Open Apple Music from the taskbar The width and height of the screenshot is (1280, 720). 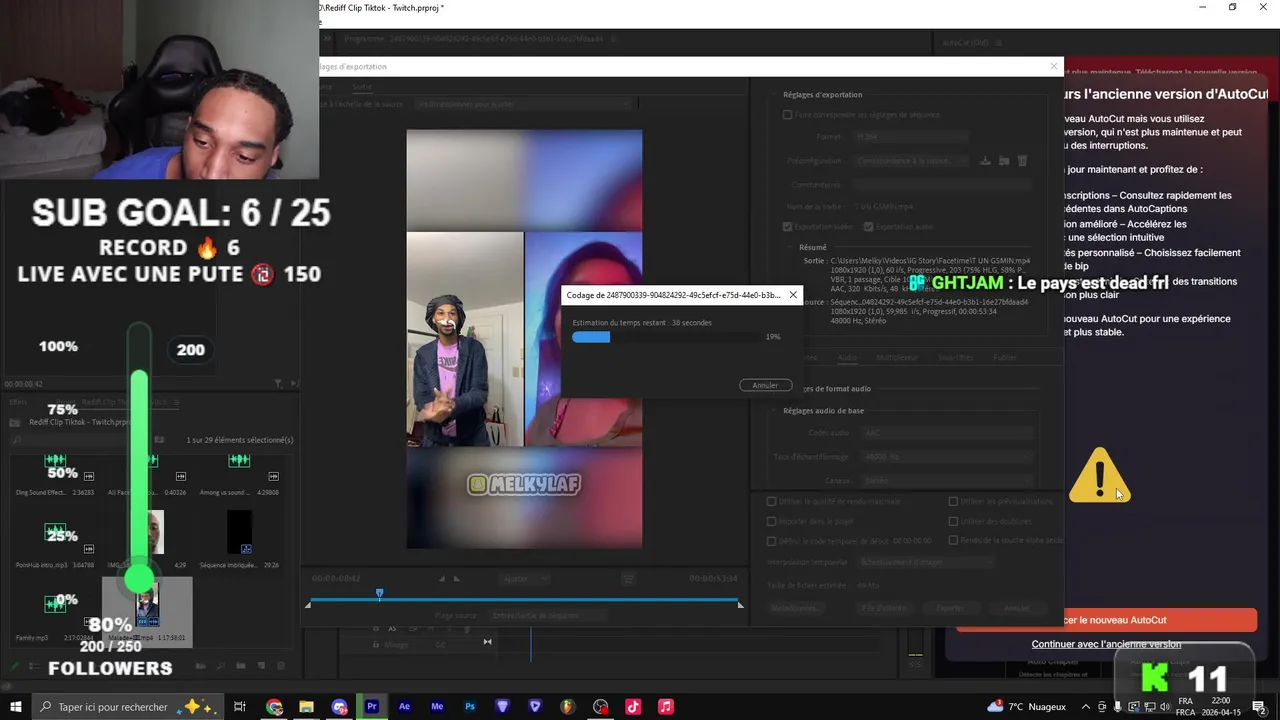pyautogui.click(x=665, y=707)
